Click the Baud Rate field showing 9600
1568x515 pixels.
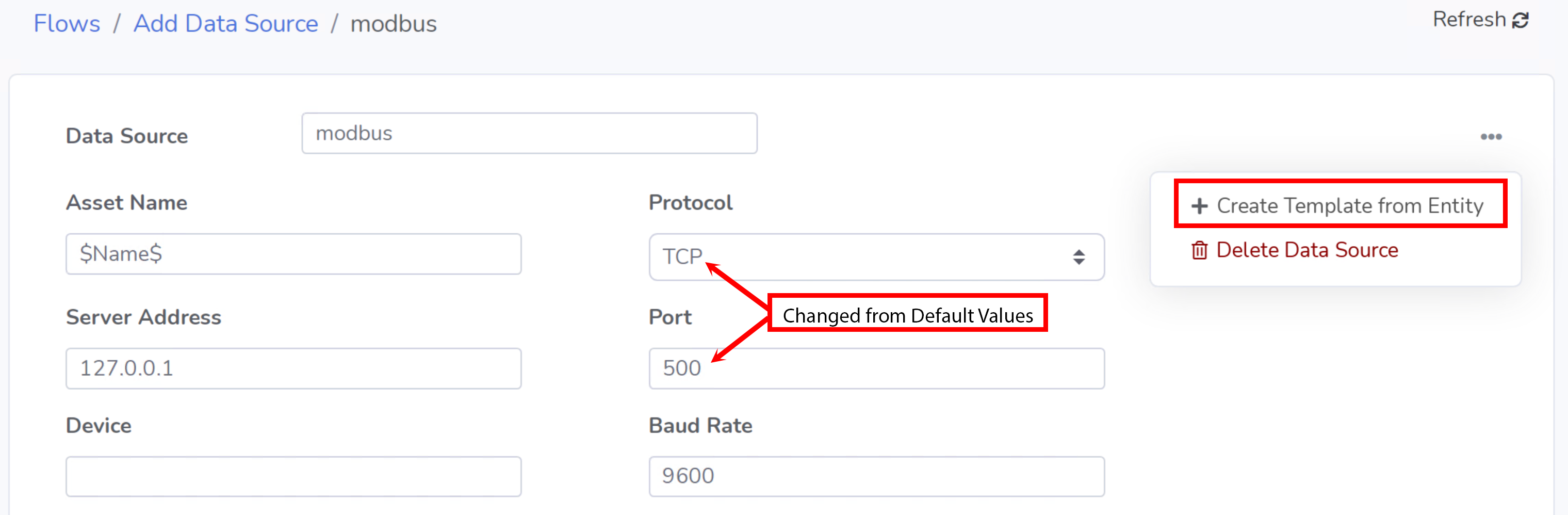pyautogui.click(x=876, y=476)
